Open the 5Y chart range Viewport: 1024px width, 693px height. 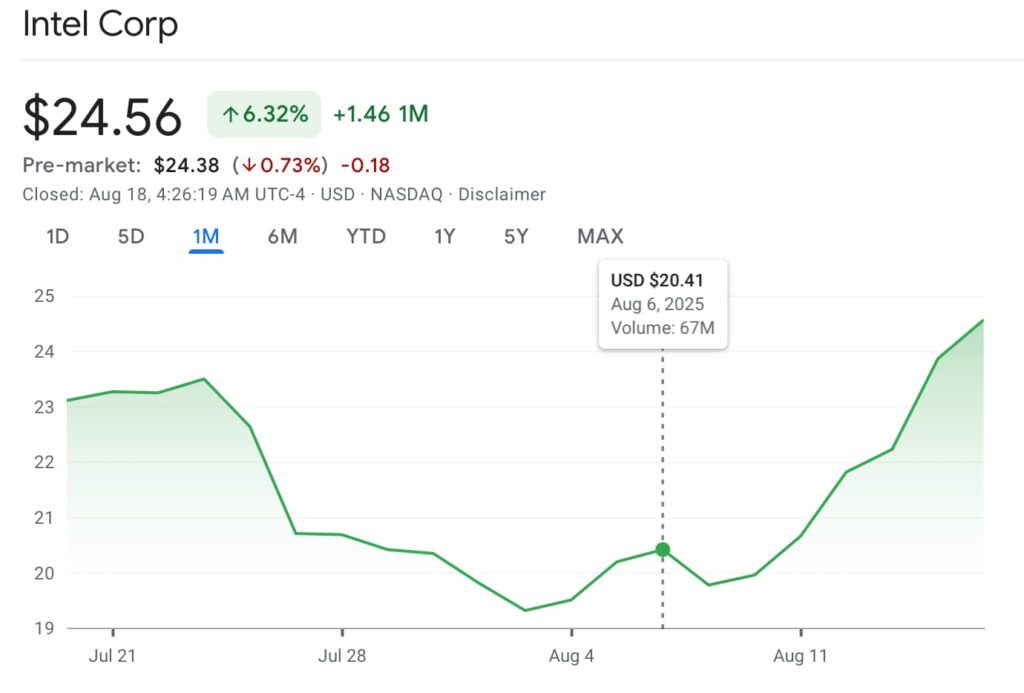(x=516, y=236)
